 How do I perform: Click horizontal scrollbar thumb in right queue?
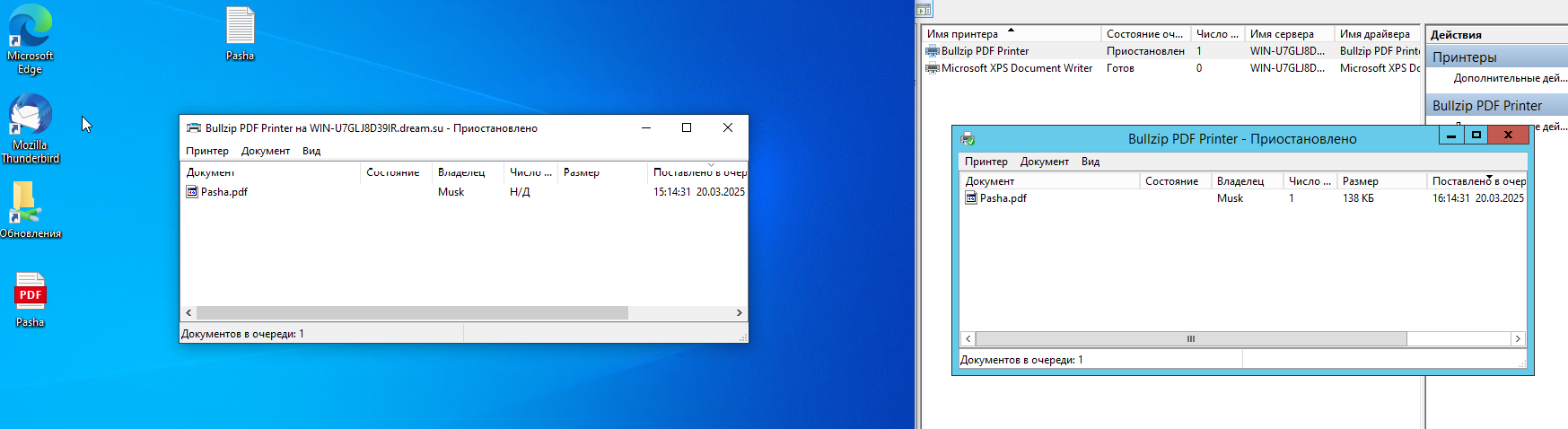tap(1191, 339)
